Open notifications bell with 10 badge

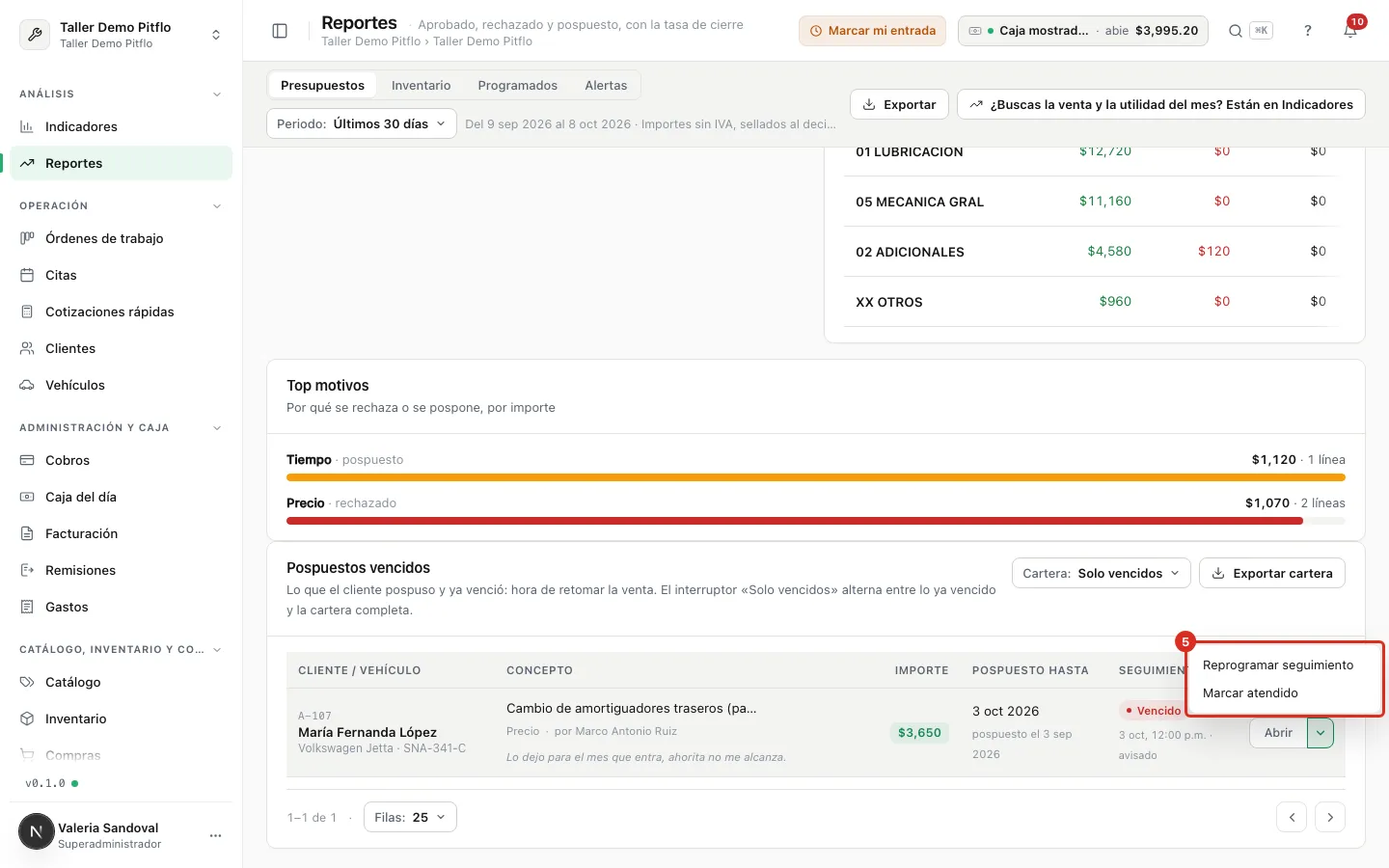click(x=1350, y=31)
